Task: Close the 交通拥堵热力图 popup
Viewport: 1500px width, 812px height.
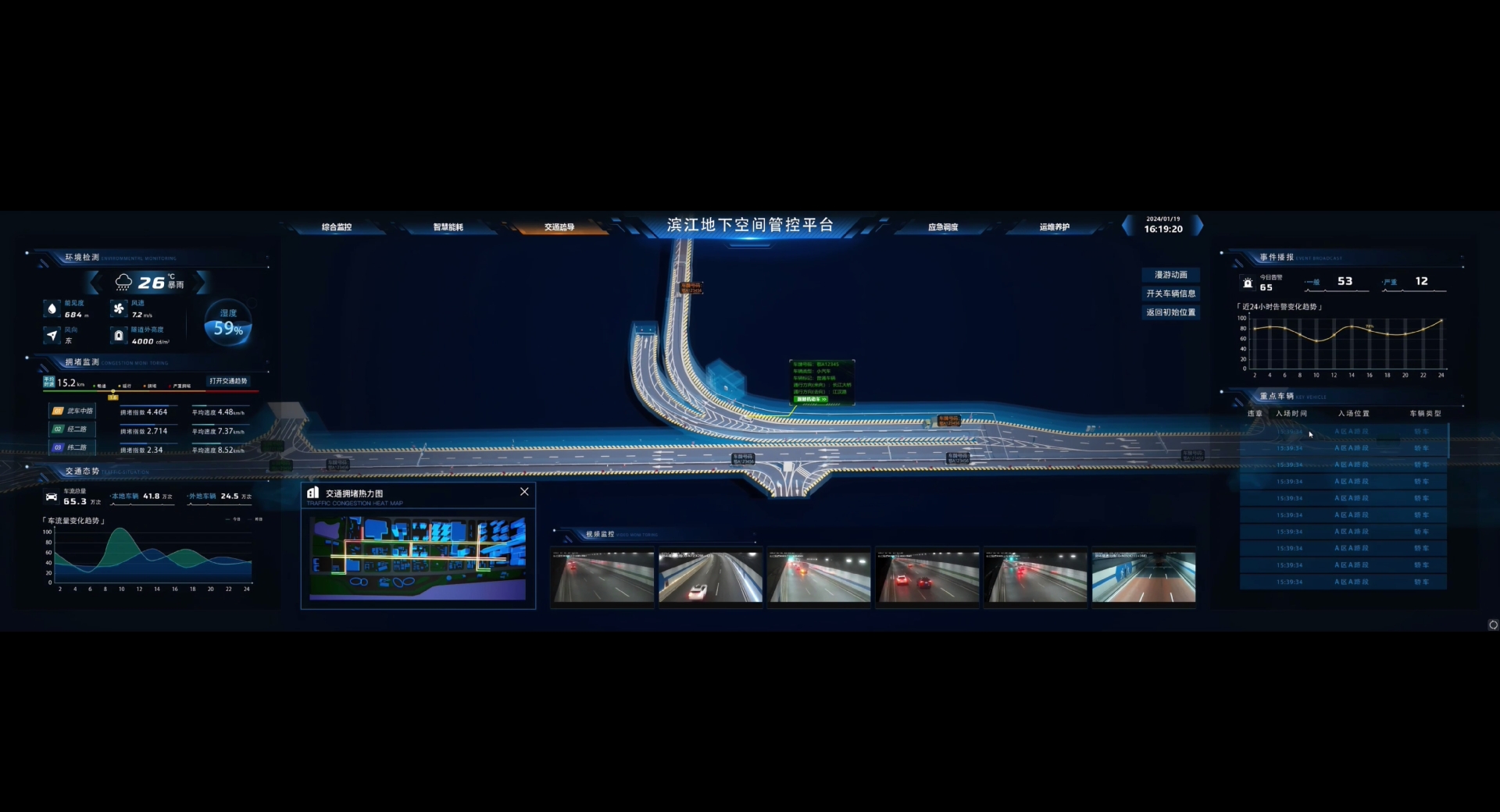Action: (524, 492)
